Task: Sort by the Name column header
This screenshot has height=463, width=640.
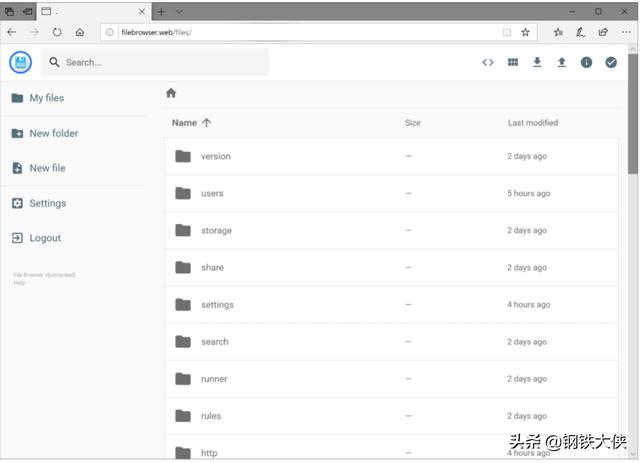Action: [185, 123]
